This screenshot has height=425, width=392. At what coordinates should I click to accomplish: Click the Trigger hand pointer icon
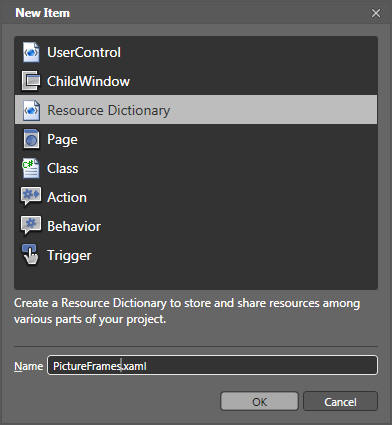point(30,255)
